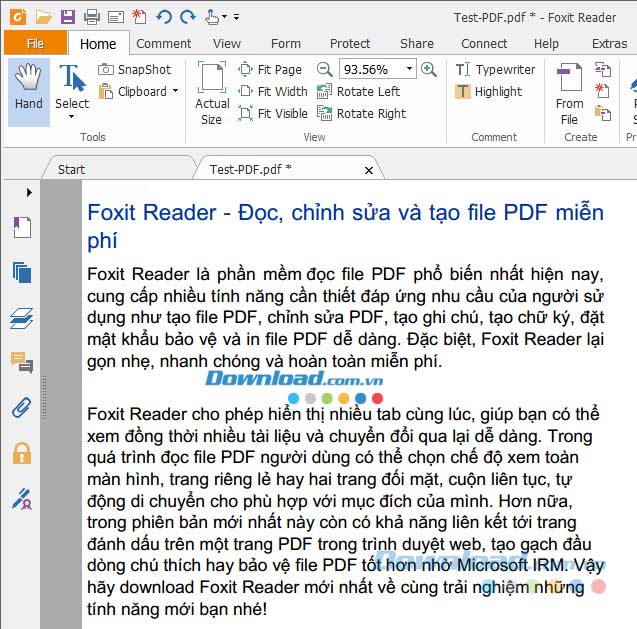
Task: Save document with purple floppy disk icon
Action: tap(68, 17)
